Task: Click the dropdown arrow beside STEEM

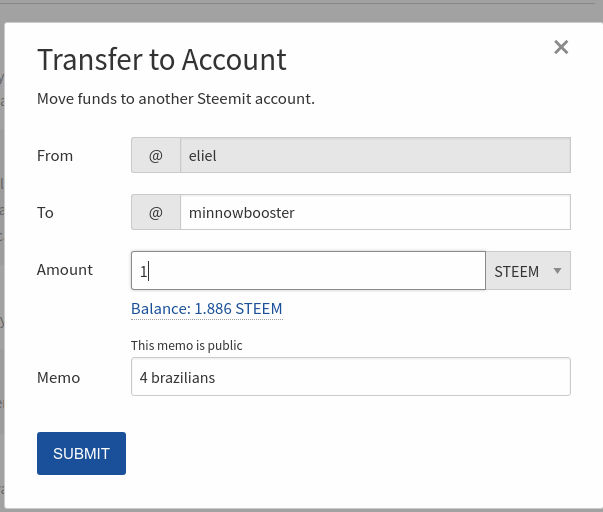Action: click(557, 271)
